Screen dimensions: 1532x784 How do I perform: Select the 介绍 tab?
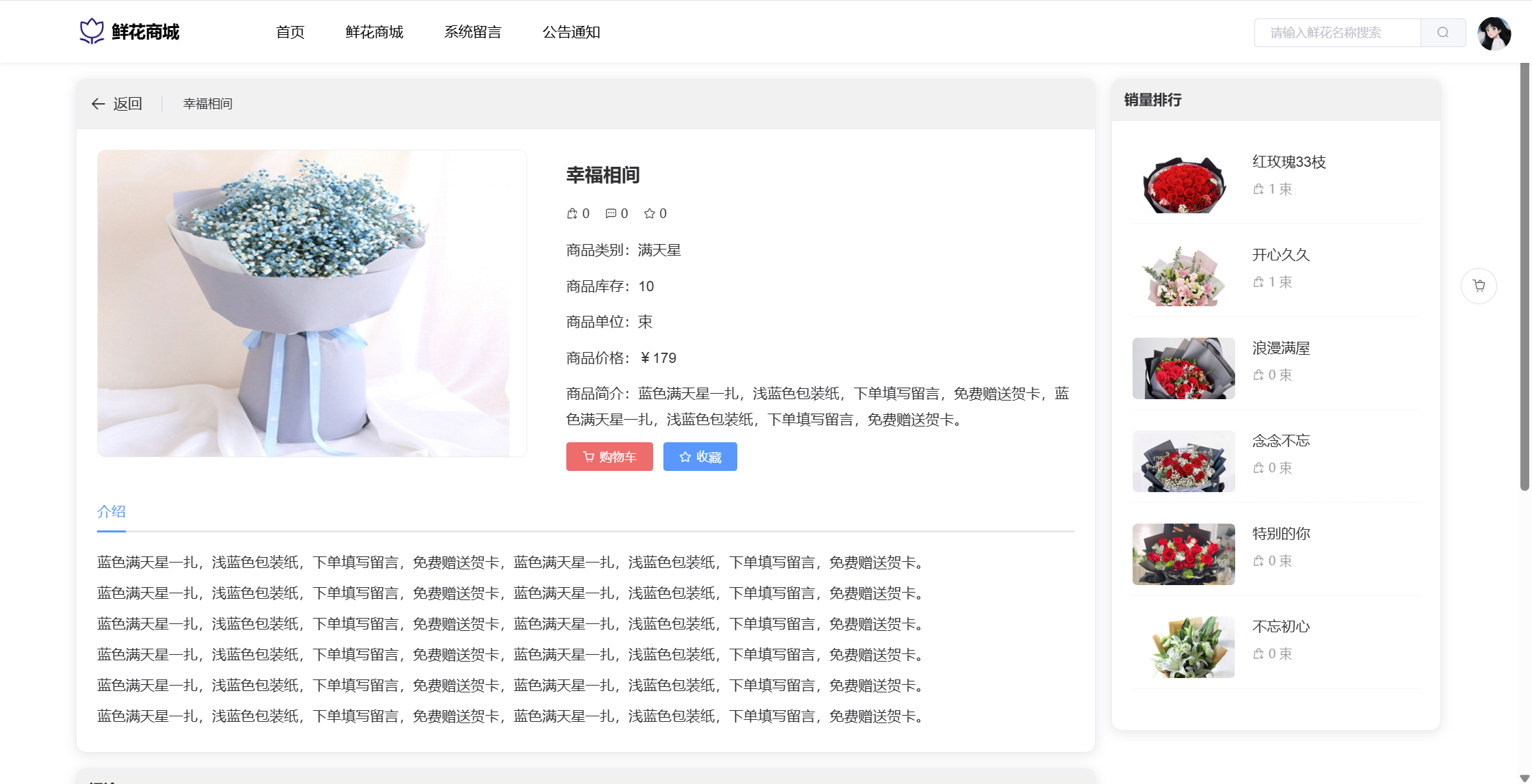point(111,511)
